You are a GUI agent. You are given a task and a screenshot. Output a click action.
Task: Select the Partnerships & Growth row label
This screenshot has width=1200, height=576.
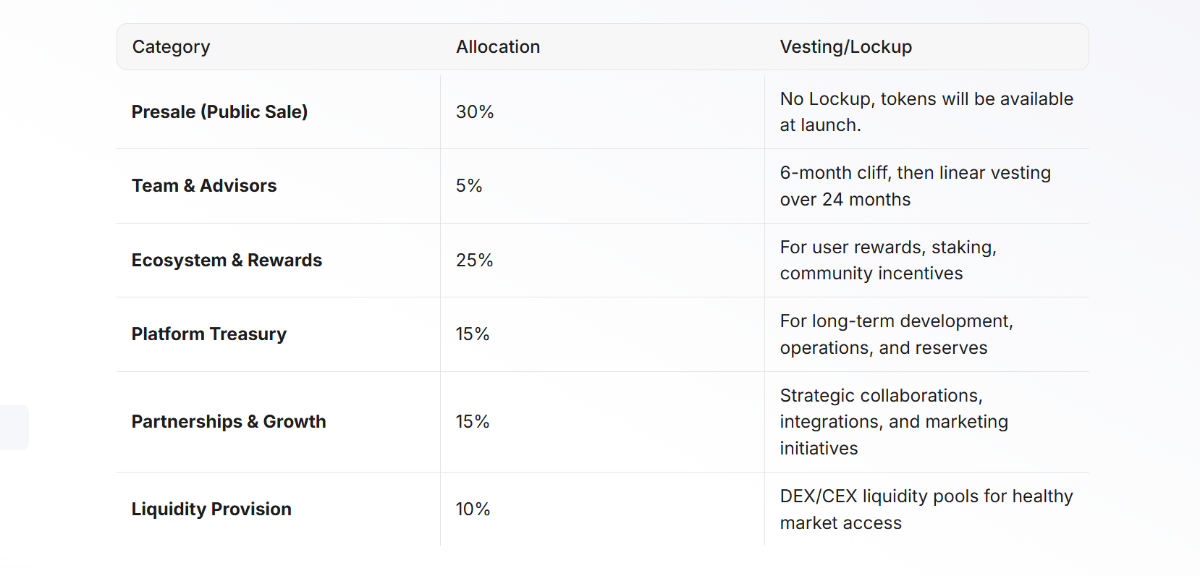click(228, 422)
